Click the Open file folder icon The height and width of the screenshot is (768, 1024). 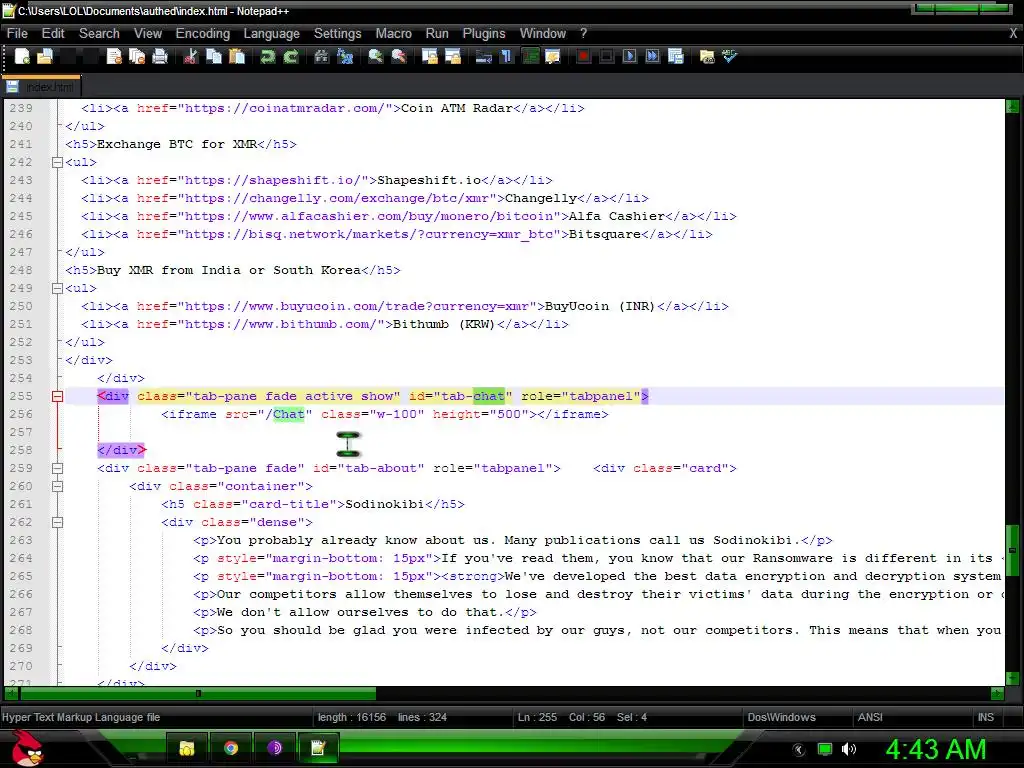pyautogui.click(x=45, y=57)
